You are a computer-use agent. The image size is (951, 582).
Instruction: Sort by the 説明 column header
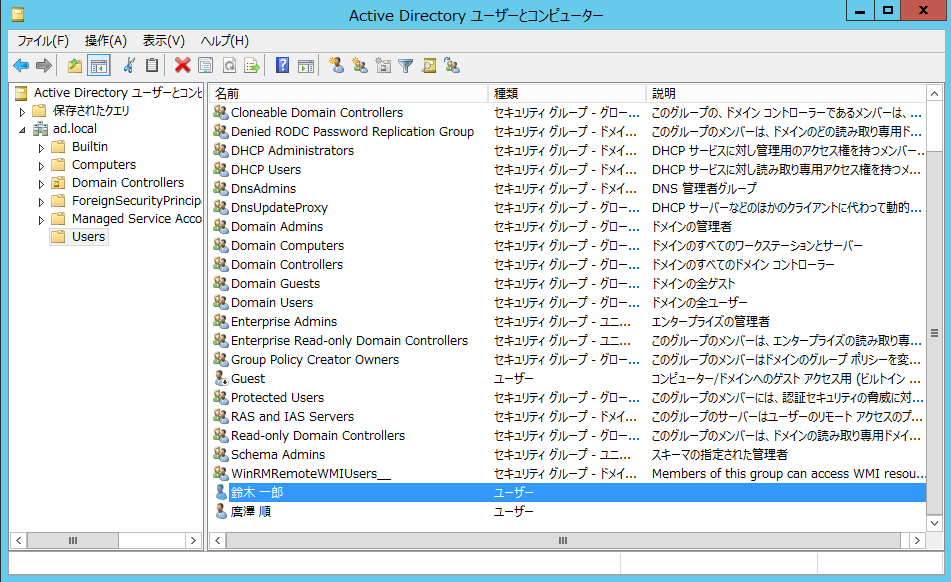coord(786,93)
